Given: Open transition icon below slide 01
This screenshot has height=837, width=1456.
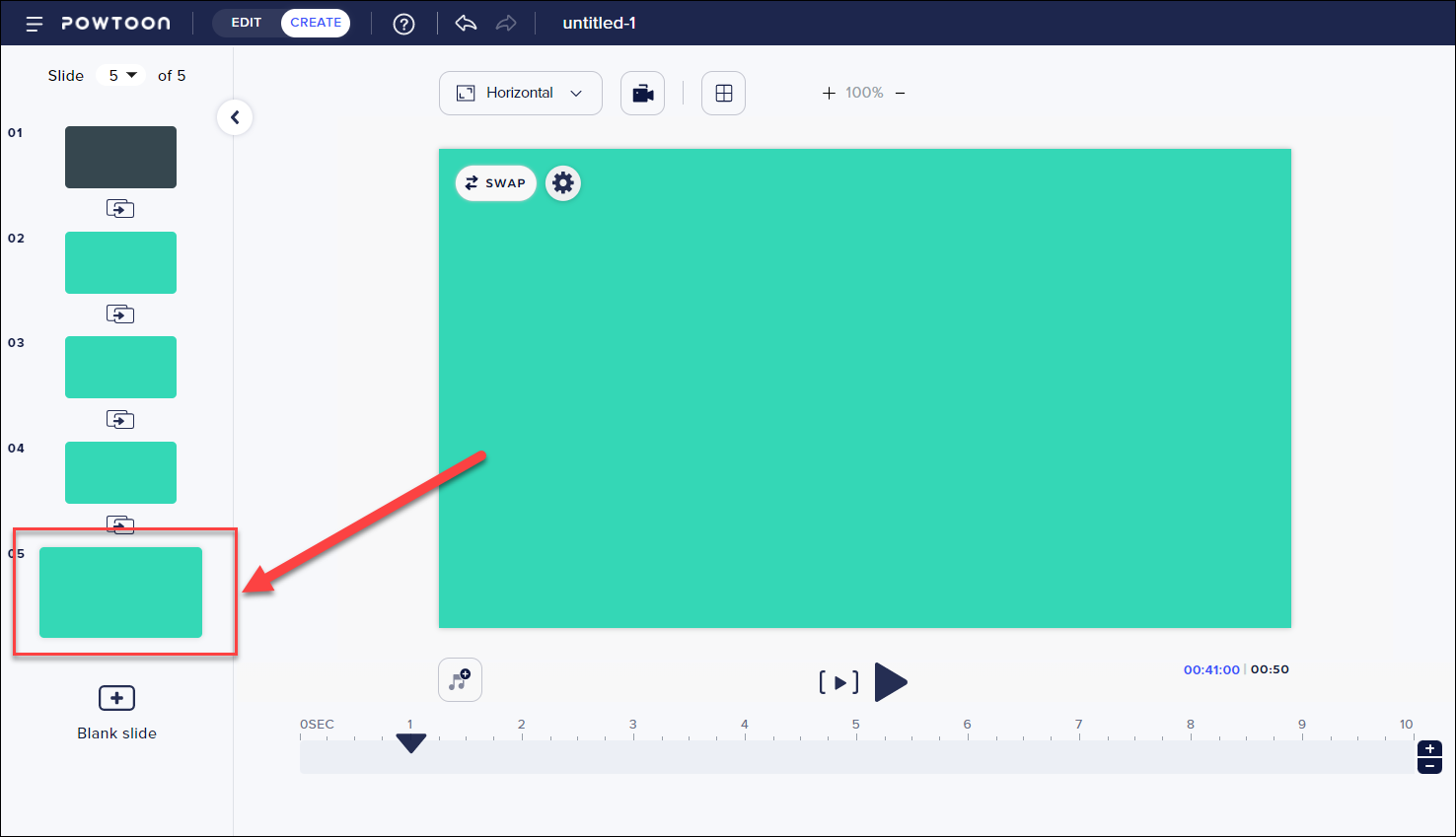Looking at the screenshot, I should (120, 209).
